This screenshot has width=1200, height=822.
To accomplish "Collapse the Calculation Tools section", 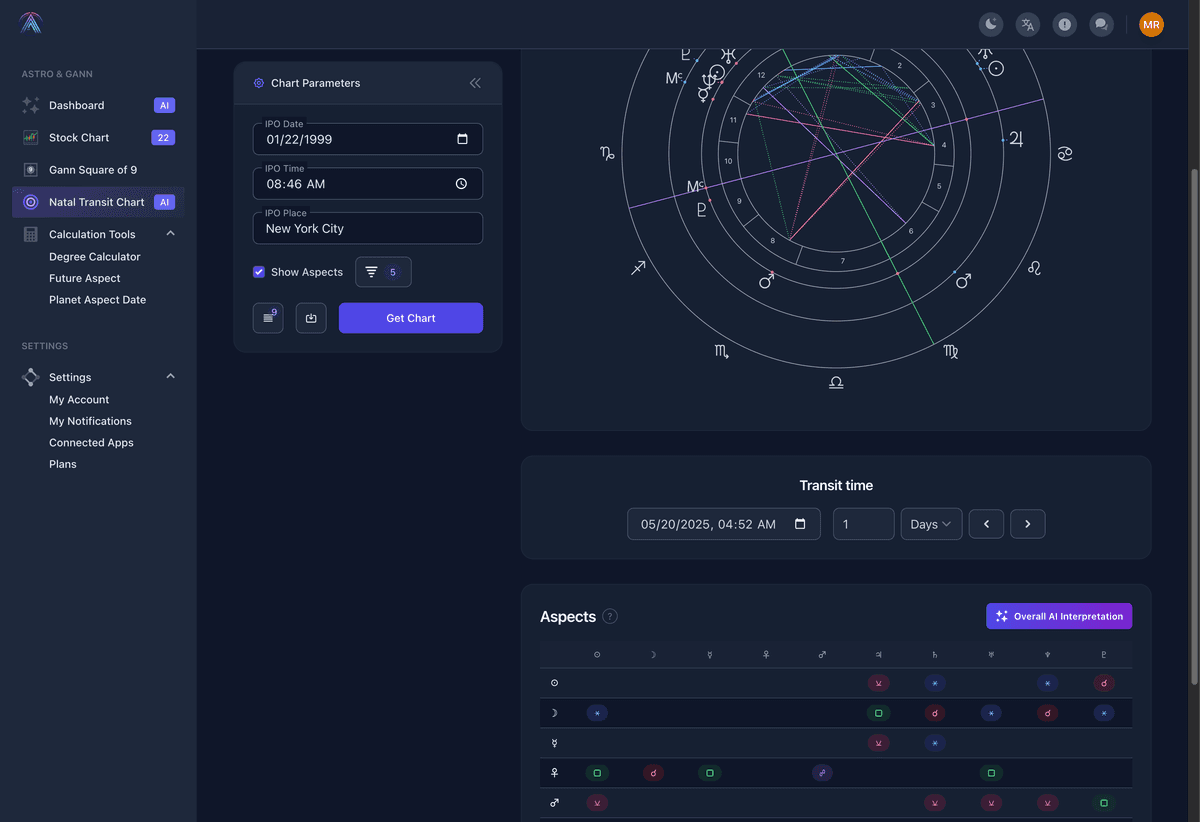I will (x=170, y=233).
